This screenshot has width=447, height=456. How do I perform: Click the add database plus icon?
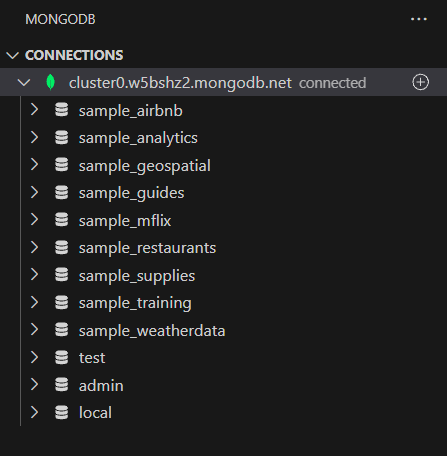[420, 82]
